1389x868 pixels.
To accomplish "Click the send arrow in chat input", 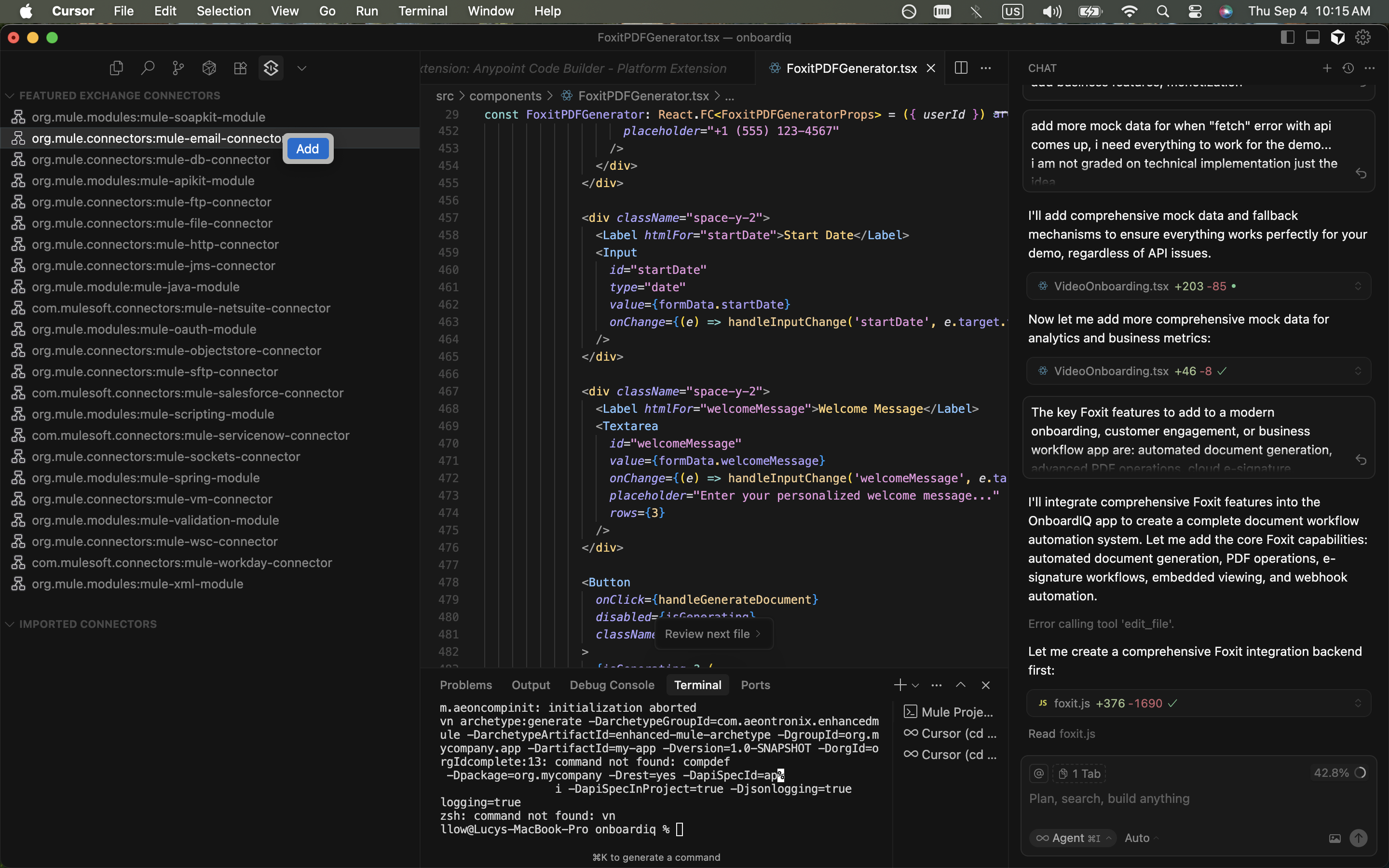I will [1358, 838].
